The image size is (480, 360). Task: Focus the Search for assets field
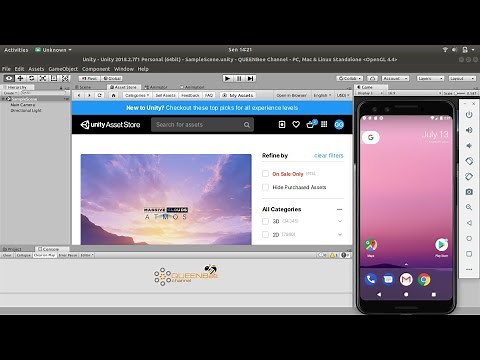[202, 125]
